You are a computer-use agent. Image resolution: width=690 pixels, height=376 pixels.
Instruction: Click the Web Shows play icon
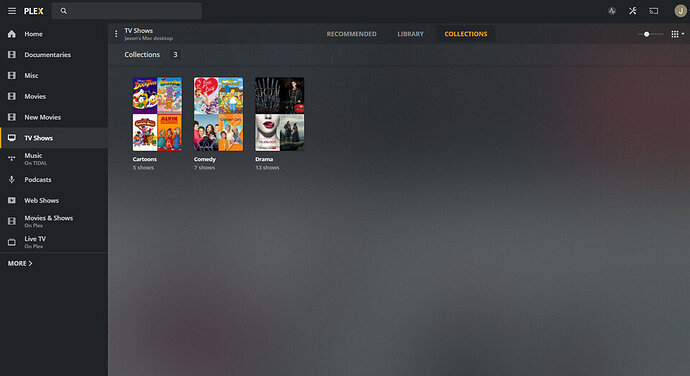[x=12, y=200]
